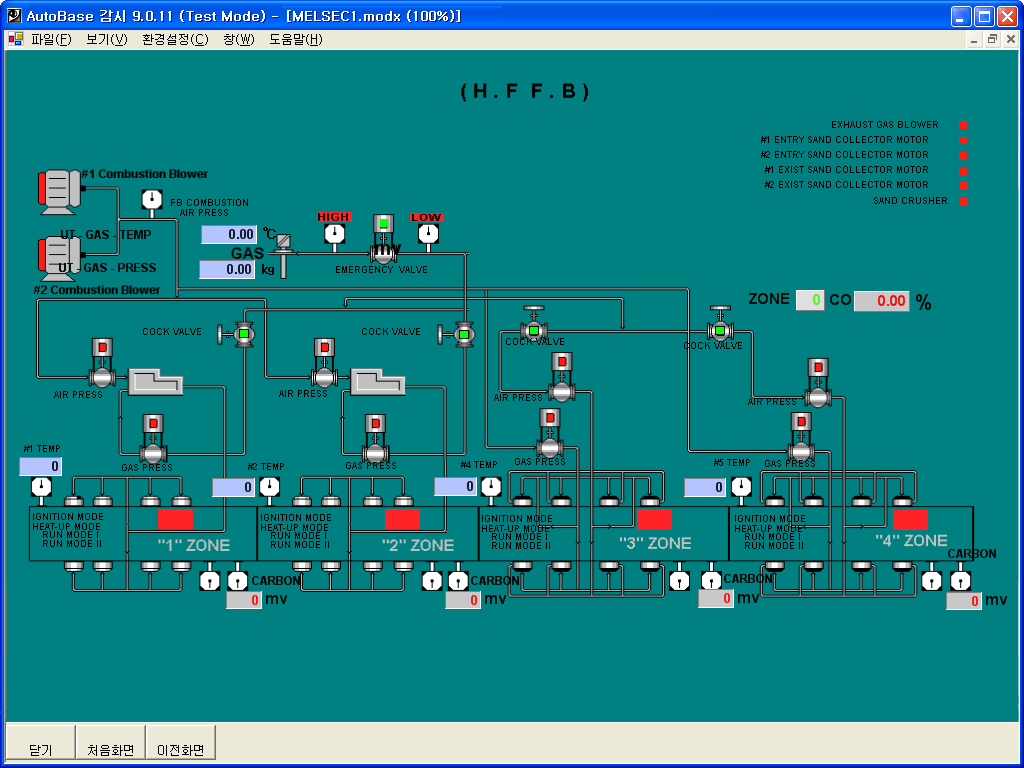Toggle the red mode indicator in '3' ZONE
This screenshot has height=768, width=1024.
pyautogui.click(x=655, y=519)
